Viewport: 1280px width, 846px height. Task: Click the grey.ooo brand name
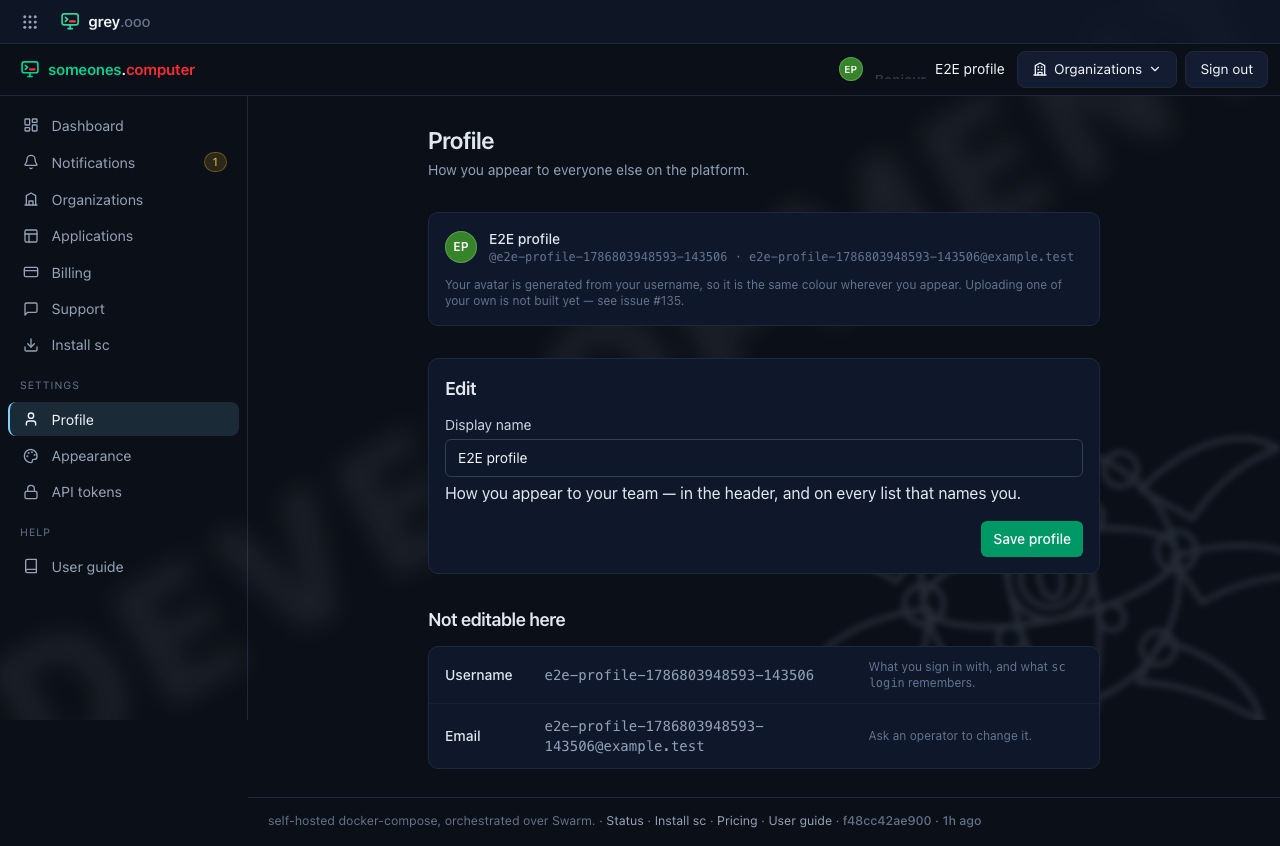pos(119,21)
